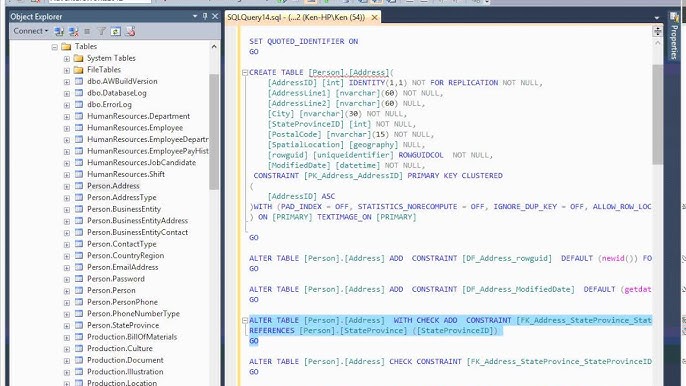Click the Stop action square icon
This screenshot has height=386, width=686.
[x=87, y=31]
